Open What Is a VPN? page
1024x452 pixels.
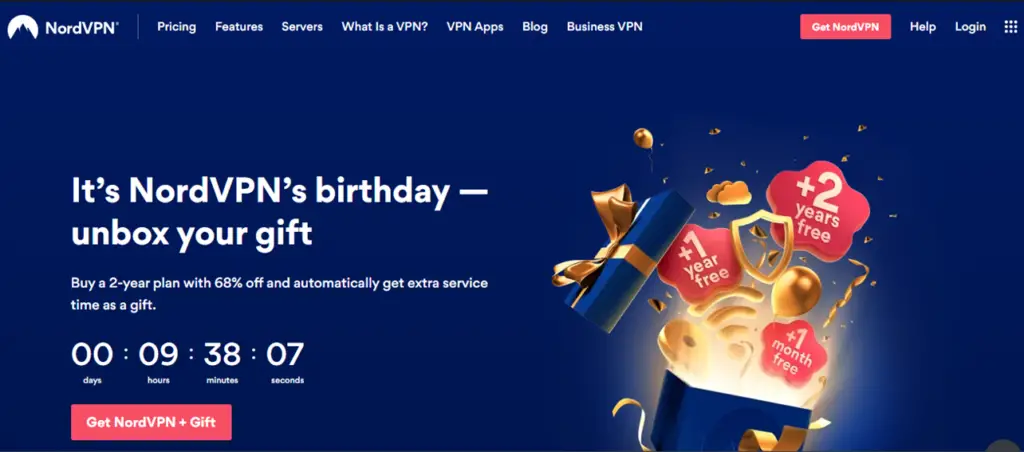point(385,27)
